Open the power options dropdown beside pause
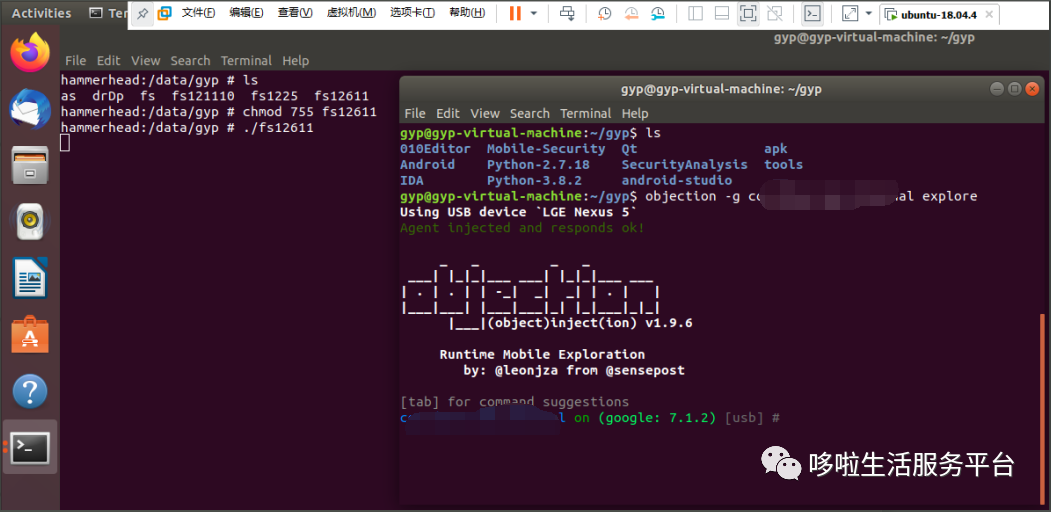 click(x=534, y=13)
